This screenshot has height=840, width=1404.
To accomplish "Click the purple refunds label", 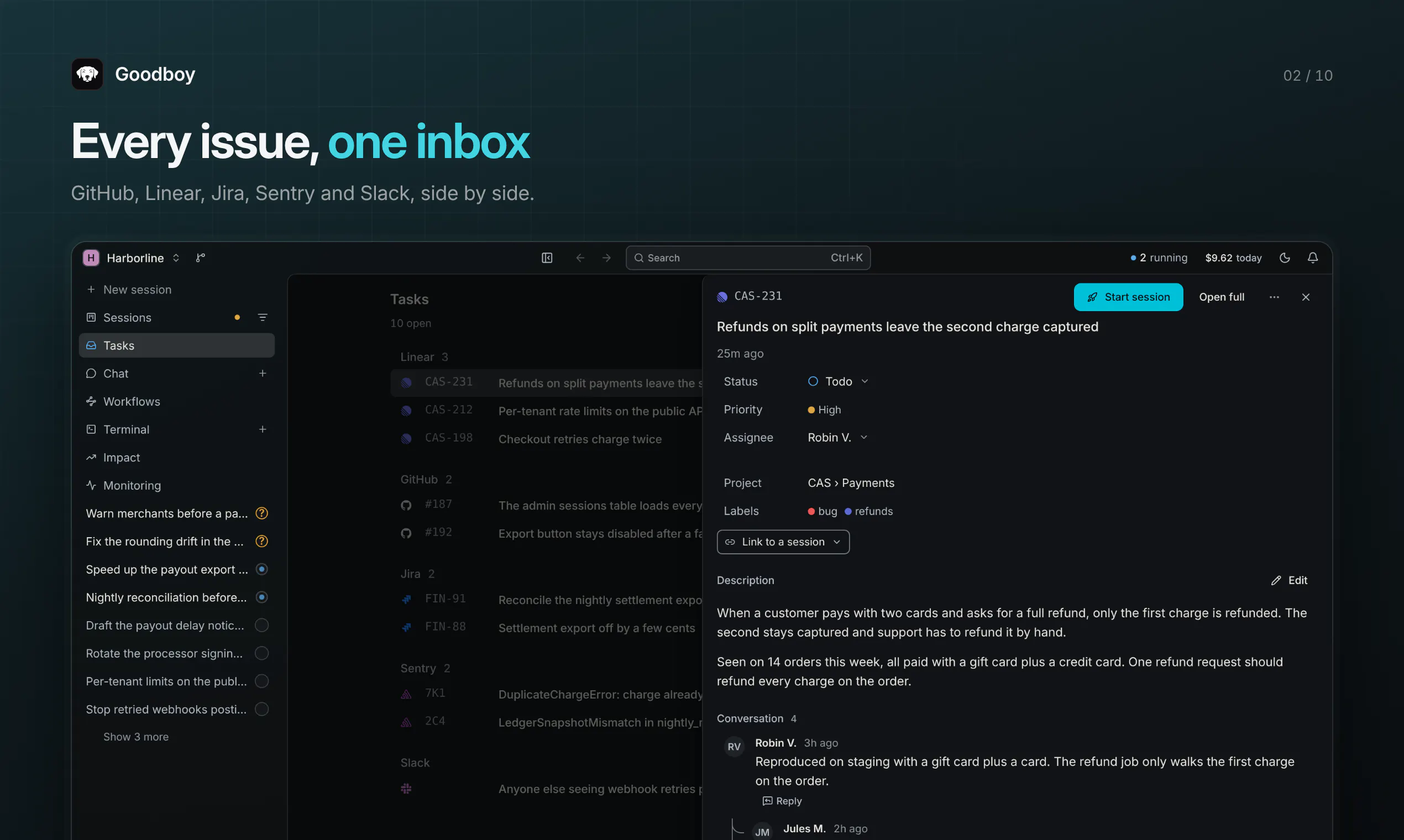I will point(868,511).
